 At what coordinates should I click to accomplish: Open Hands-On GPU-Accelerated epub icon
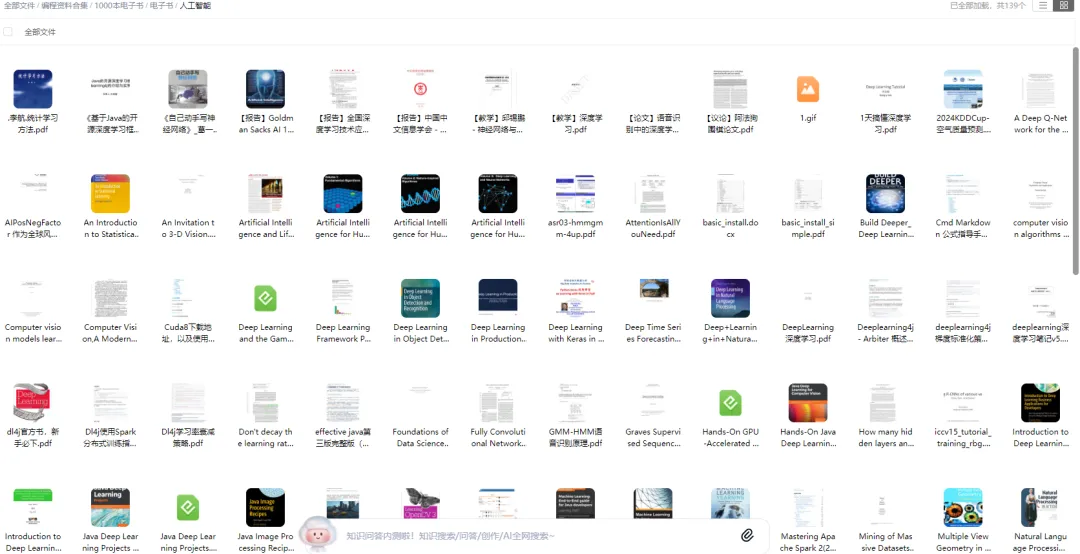click(x=730, y=402)
